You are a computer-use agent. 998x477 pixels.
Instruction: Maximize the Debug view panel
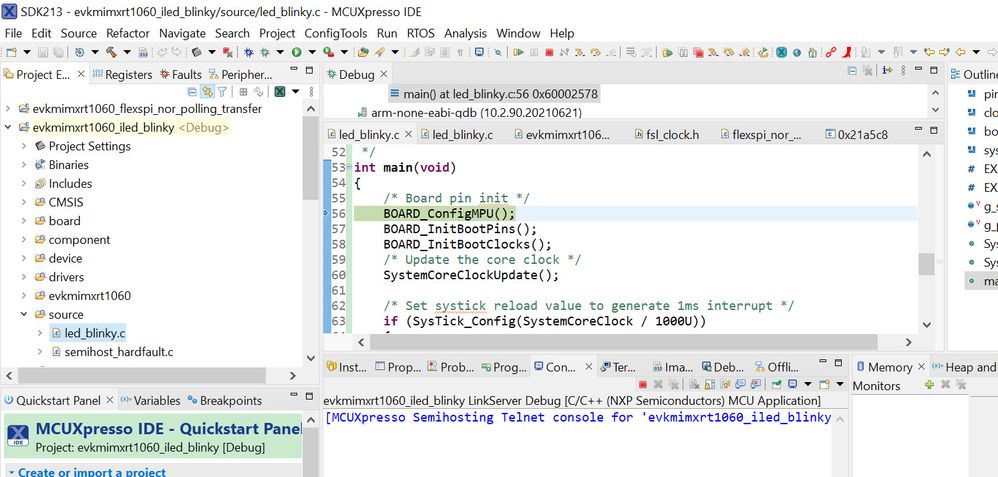pos(934,71)
